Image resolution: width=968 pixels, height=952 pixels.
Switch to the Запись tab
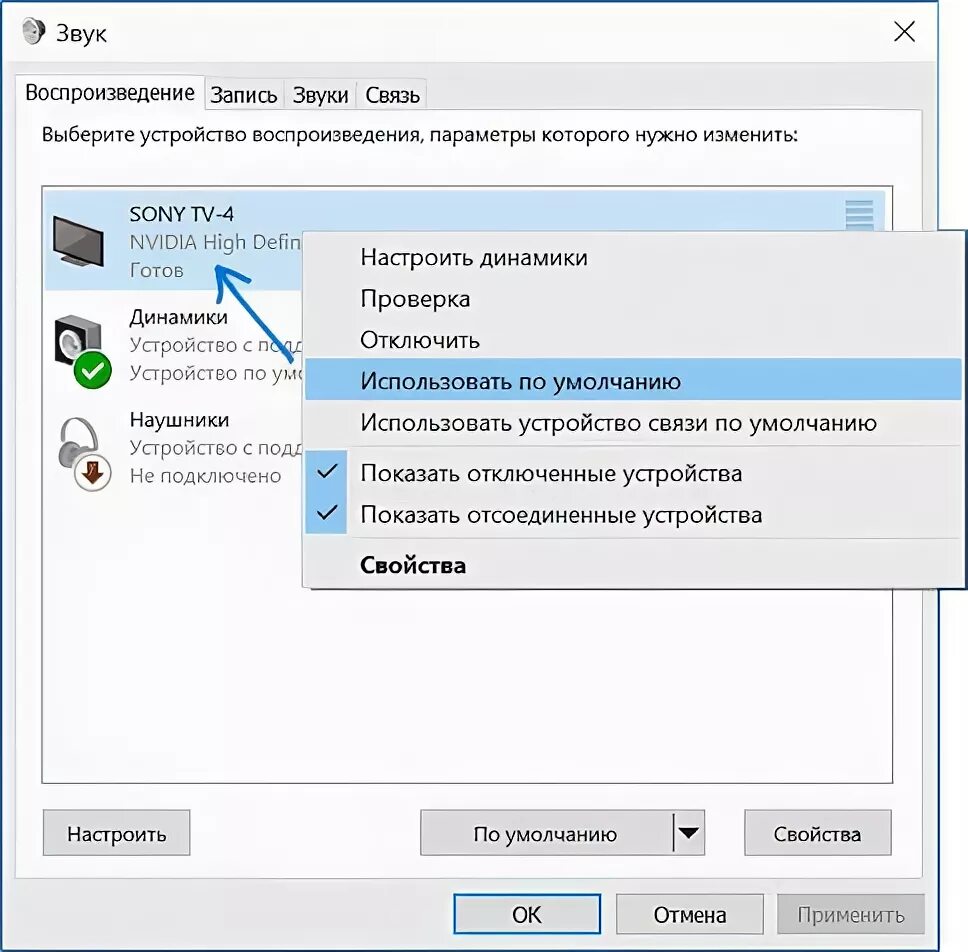click(244, 94)
